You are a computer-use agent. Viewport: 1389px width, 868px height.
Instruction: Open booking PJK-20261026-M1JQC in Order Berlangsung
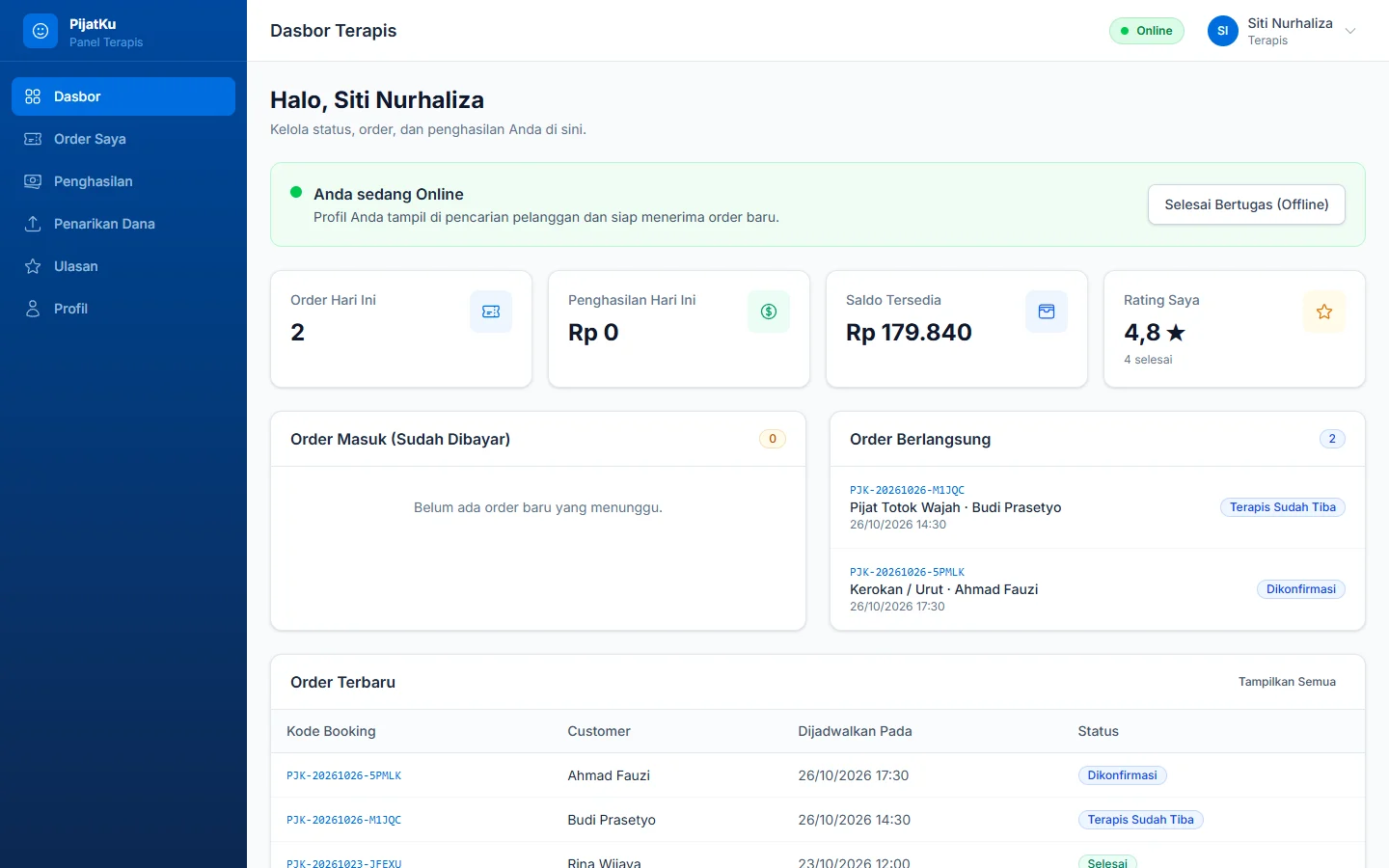[907, 490]
